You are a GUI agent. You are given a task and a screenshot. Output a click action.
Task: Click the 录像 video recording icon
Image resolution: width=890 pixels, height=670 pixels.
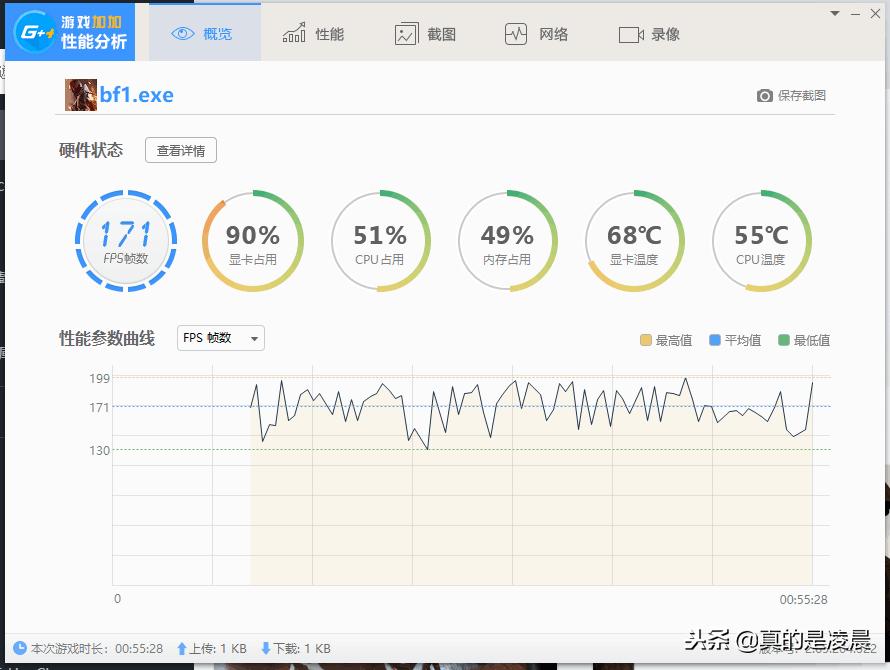pyautogui.click(x=629, y=32)
